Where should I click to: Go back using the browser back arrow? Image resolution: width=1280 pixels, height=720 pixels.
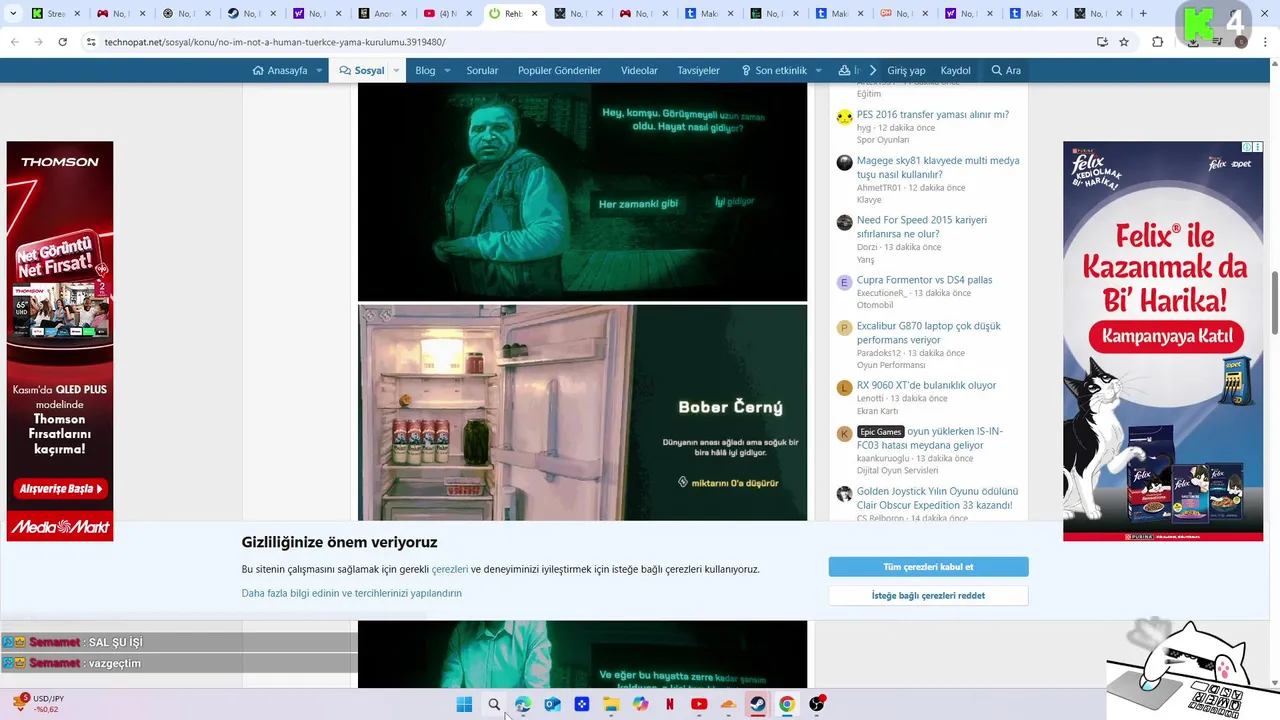(x=14, y=42)
